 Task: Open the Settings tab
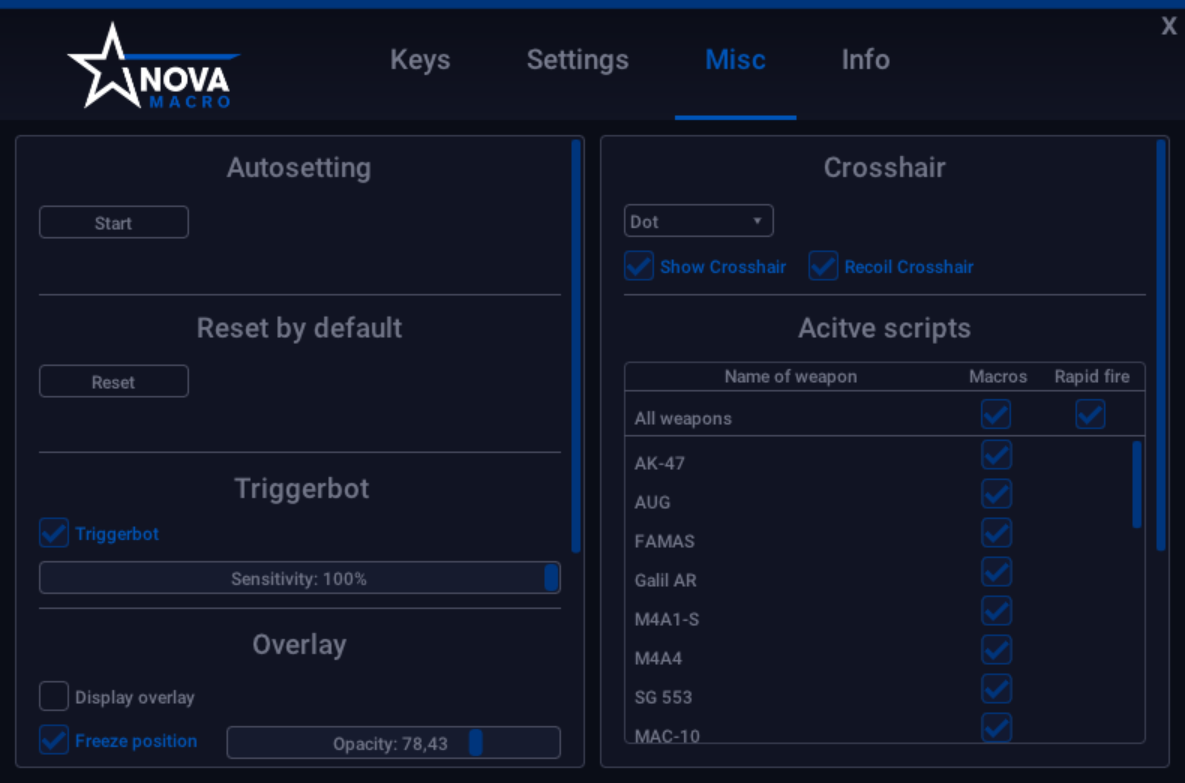(577, 60)
